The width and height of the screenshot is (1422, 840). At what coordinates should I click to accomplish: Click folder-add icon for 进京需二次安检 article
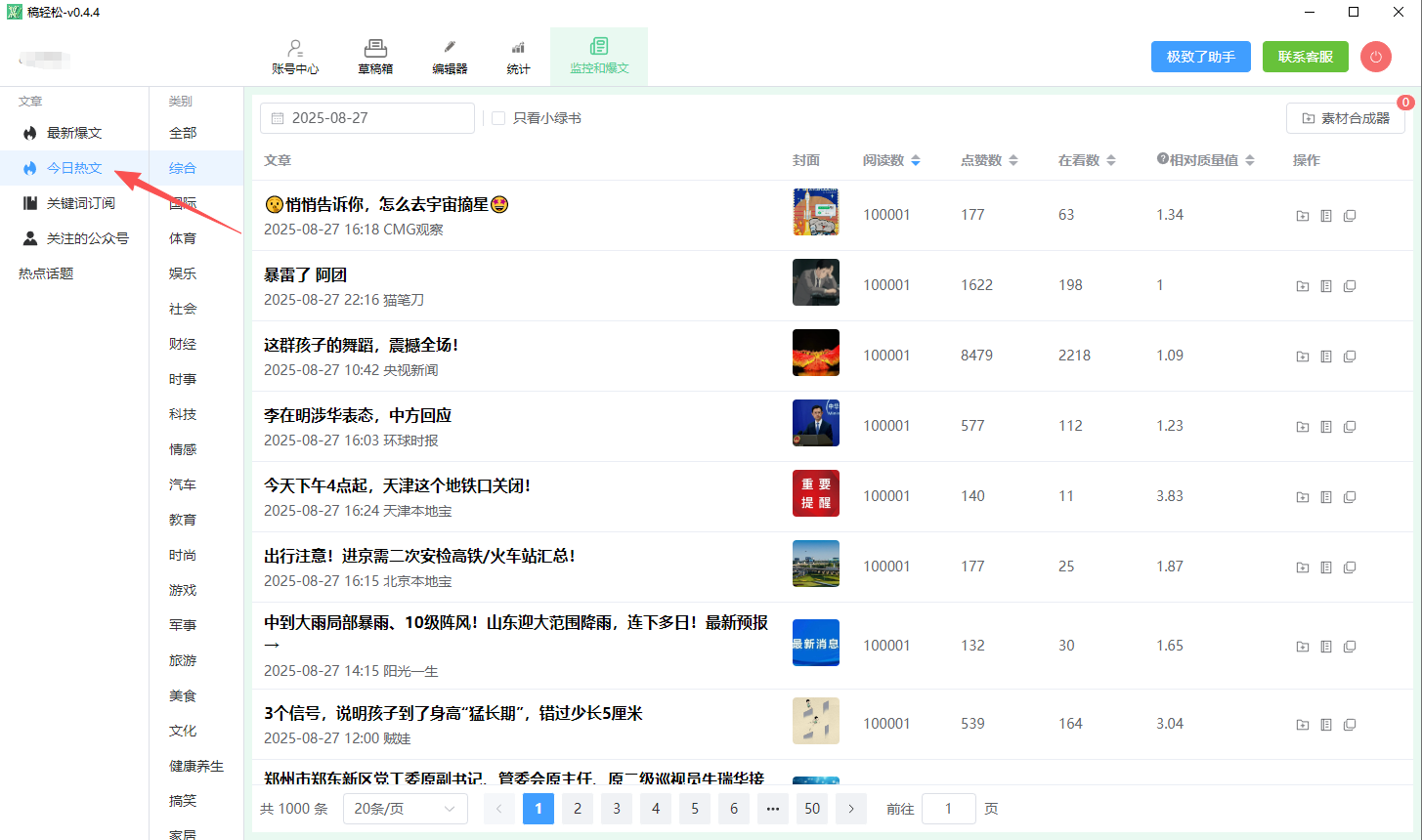click(1303, 567)
